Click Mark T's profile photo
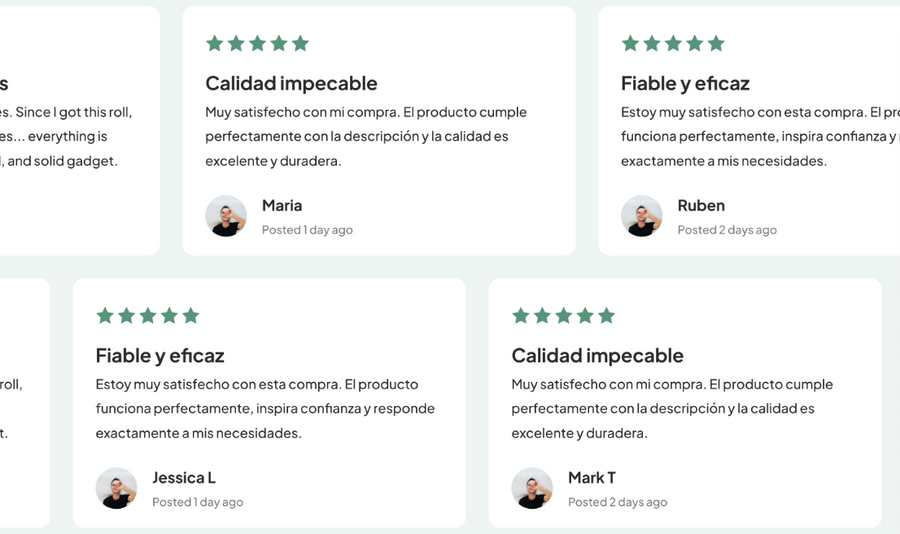 pyautogui.click(x=532, y=488)
